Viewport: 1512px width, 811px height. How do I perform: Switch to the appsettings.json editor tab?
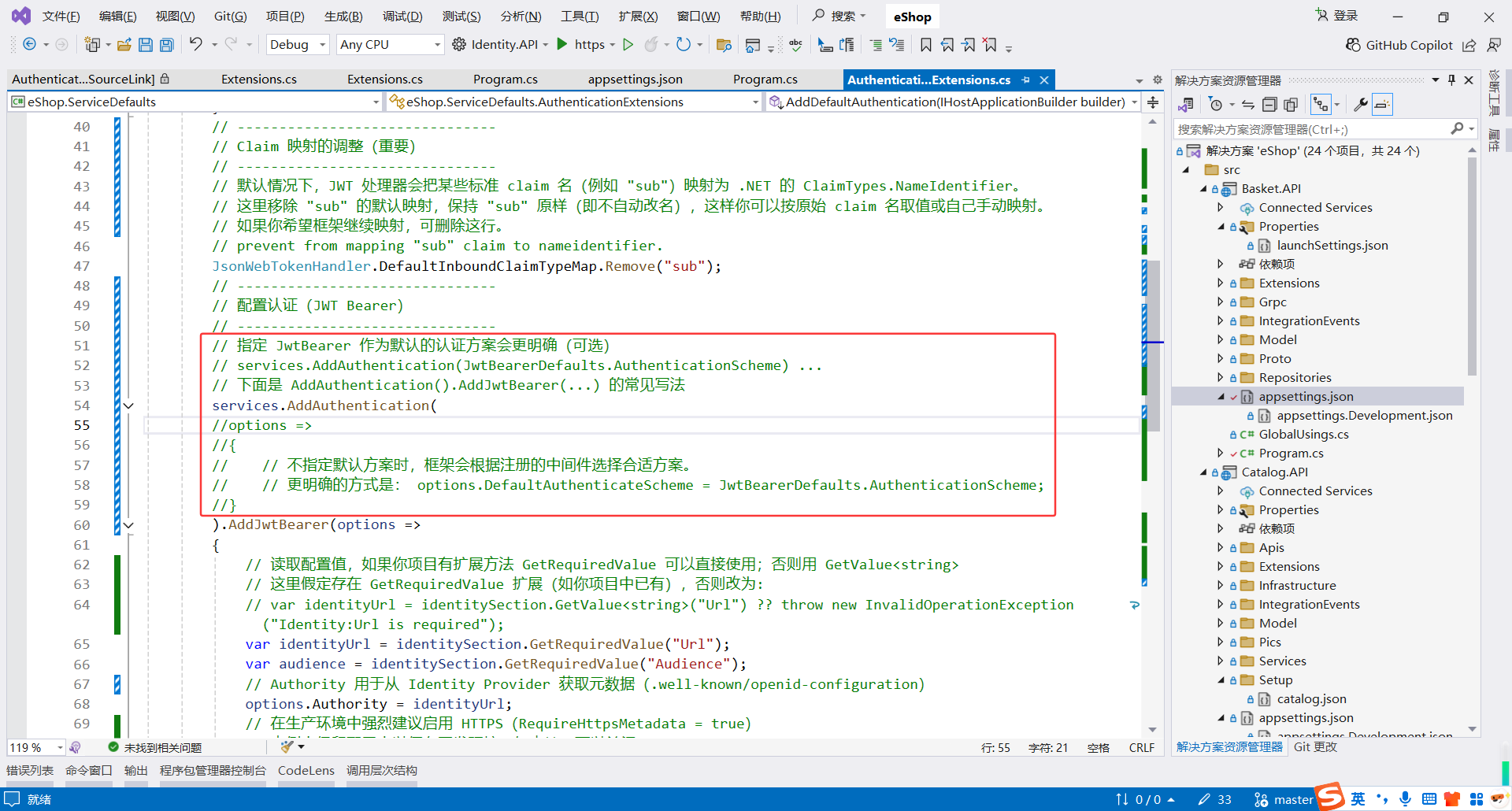coord(635,79)
